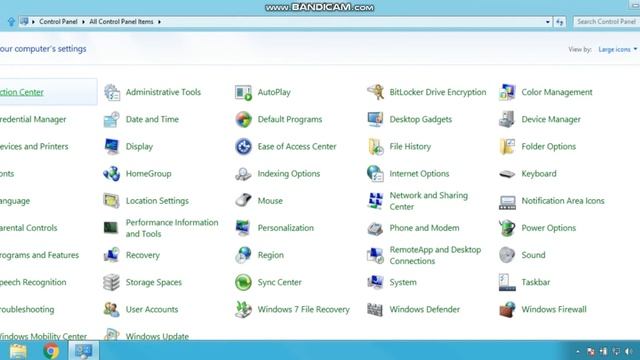
Task: Open the Windows Firewall icon
Action: (507, 309)
